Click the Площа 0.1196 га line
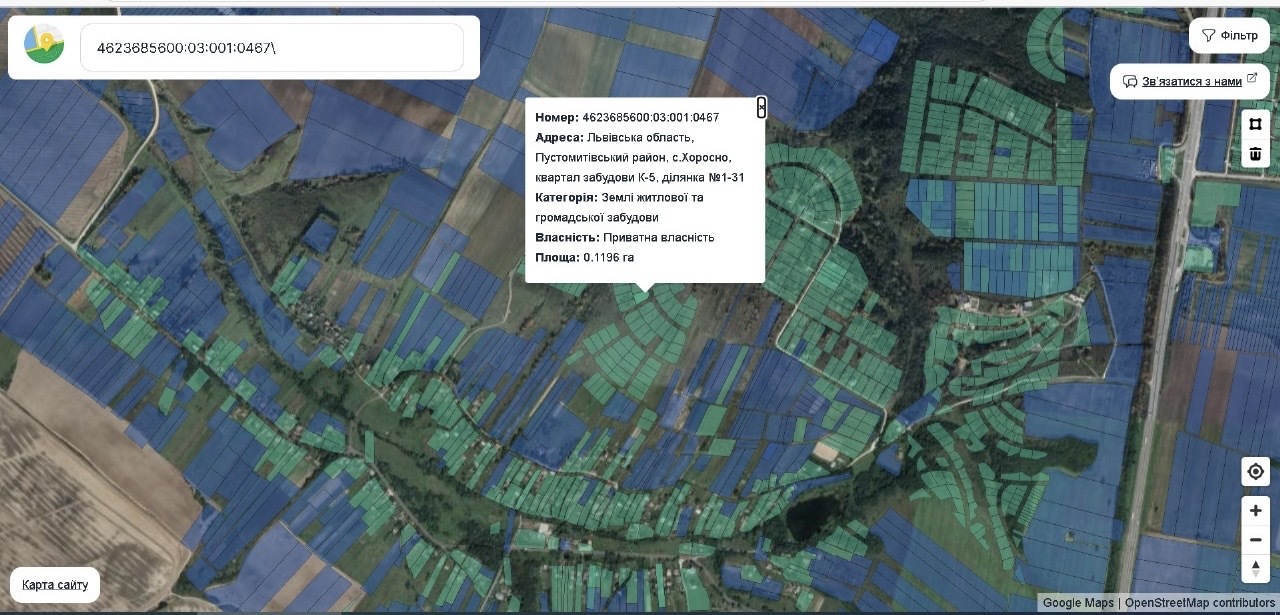The image size is (1280, 615). (584, 257)
